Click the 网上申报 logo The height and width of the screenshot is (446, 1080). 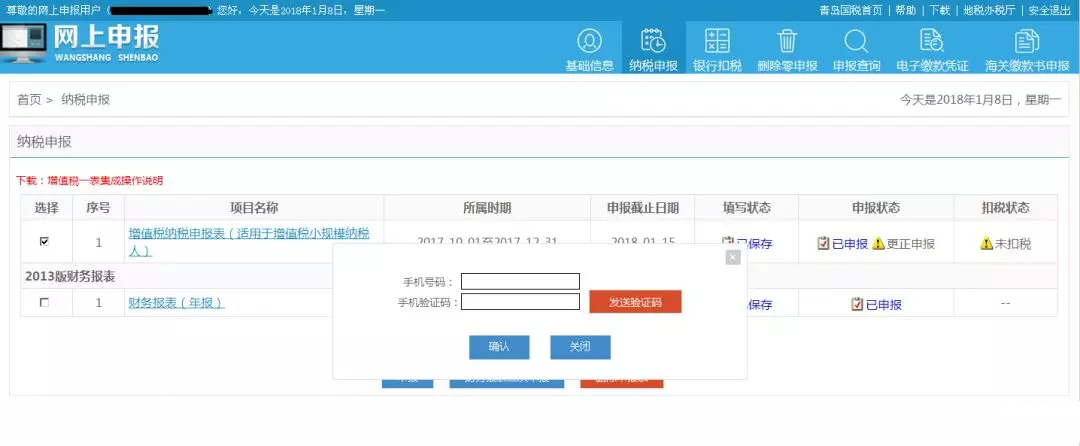[81, 43]
